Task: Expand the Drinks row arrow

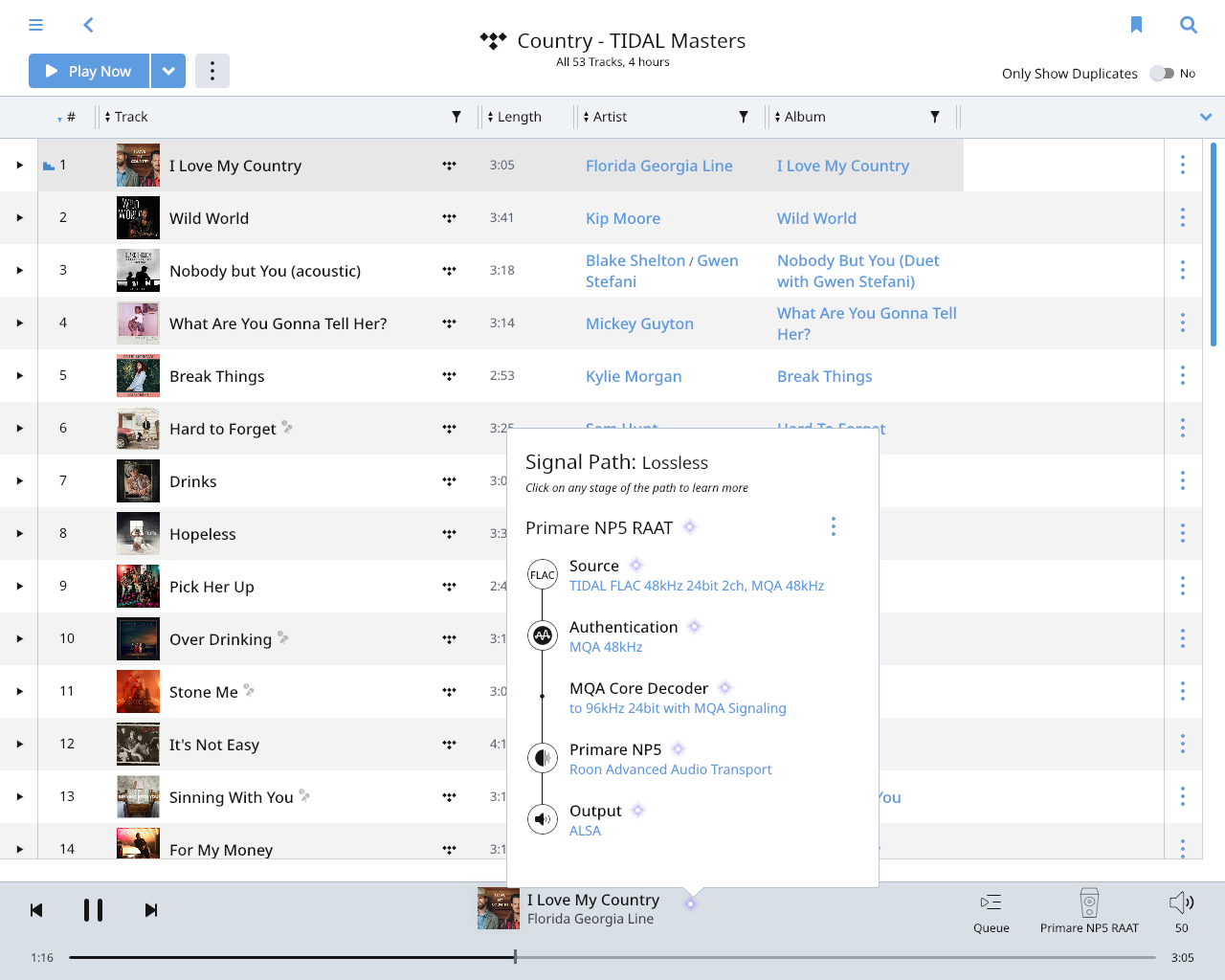Action: pyautogui.click(x=19, y=480)
